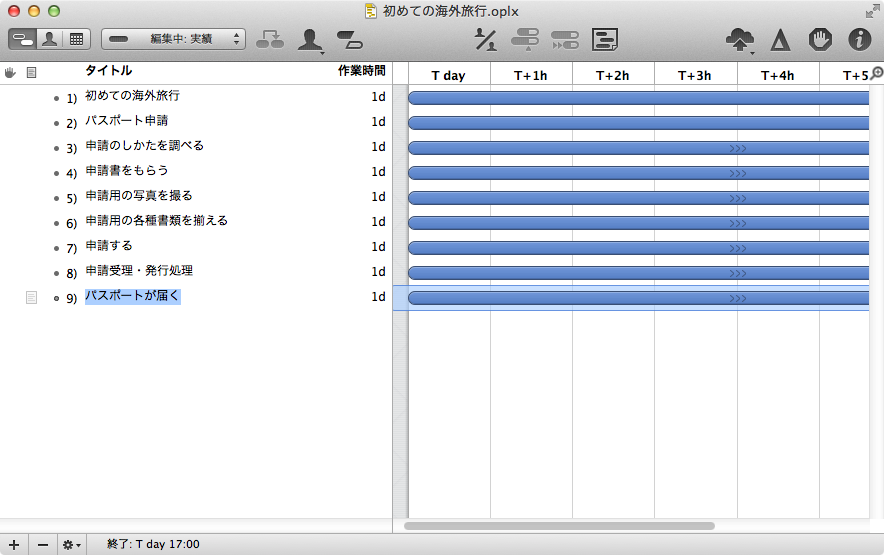884x555 pixels.
Task: Open the note icon for task 9
Action: pyautogui.click(x=32, y=297)
